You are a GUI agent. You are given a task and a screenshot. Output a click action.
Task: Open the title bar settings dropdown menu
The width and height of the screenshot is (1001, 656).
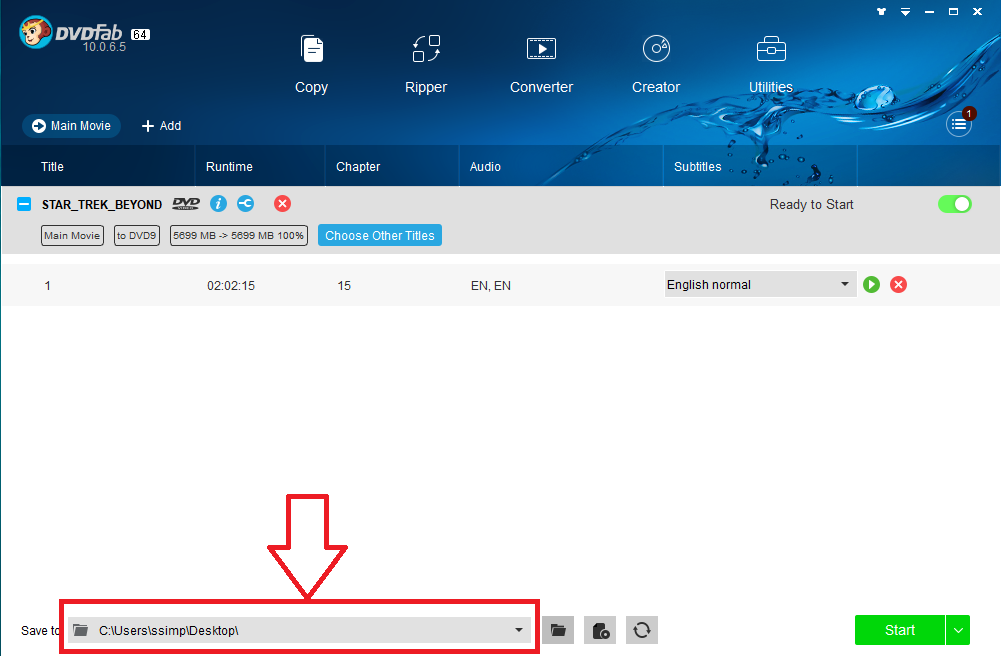[x=905, y=11]
